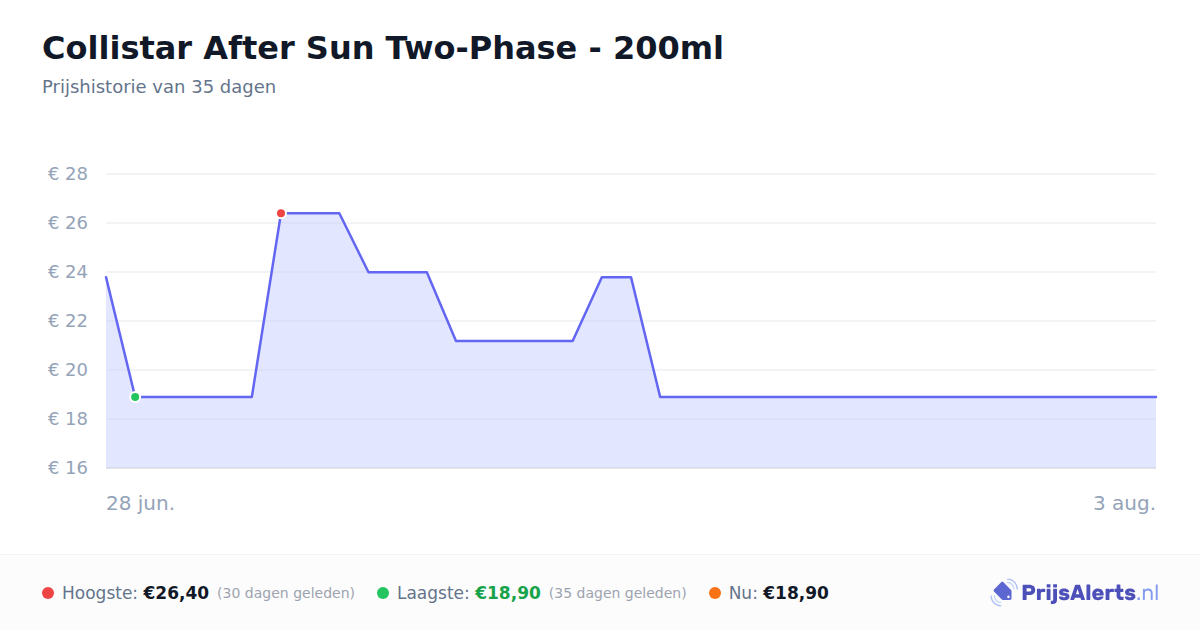Click the 35 dagen geleden note
Screen dimensions: 1200x630
tap(618, 593)
